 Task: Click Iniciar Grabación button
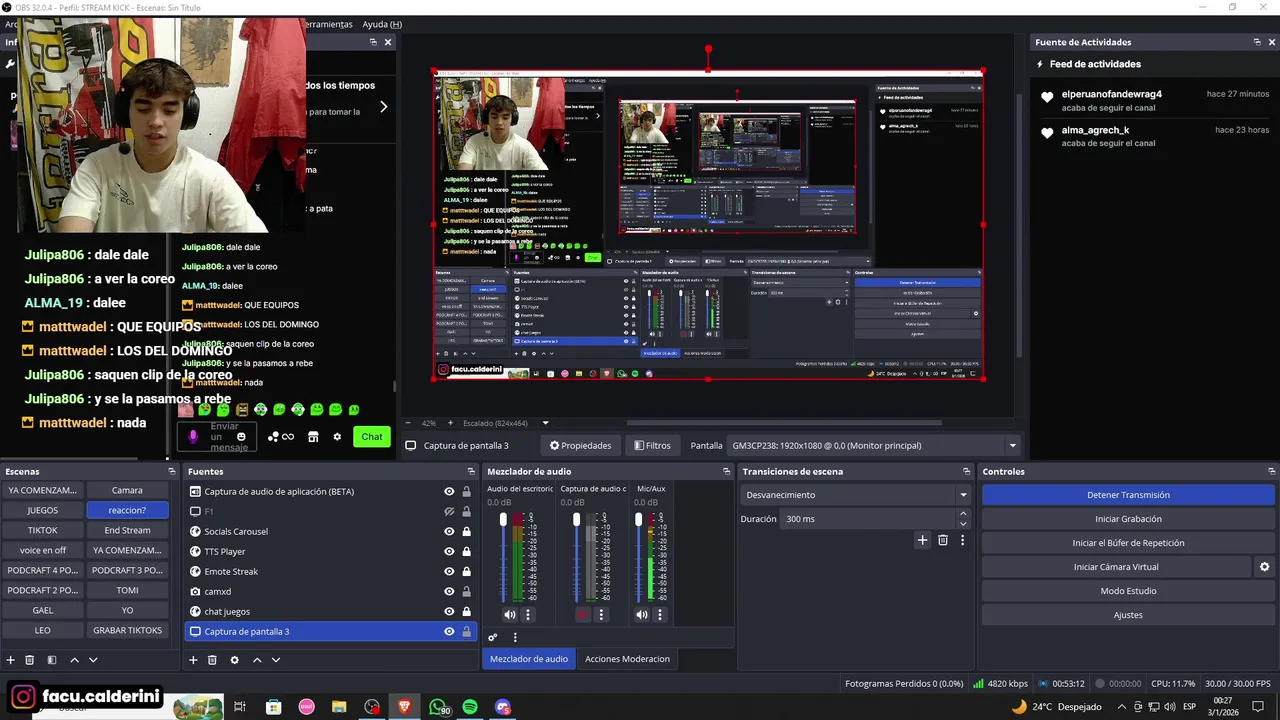tap(1128, 519)
